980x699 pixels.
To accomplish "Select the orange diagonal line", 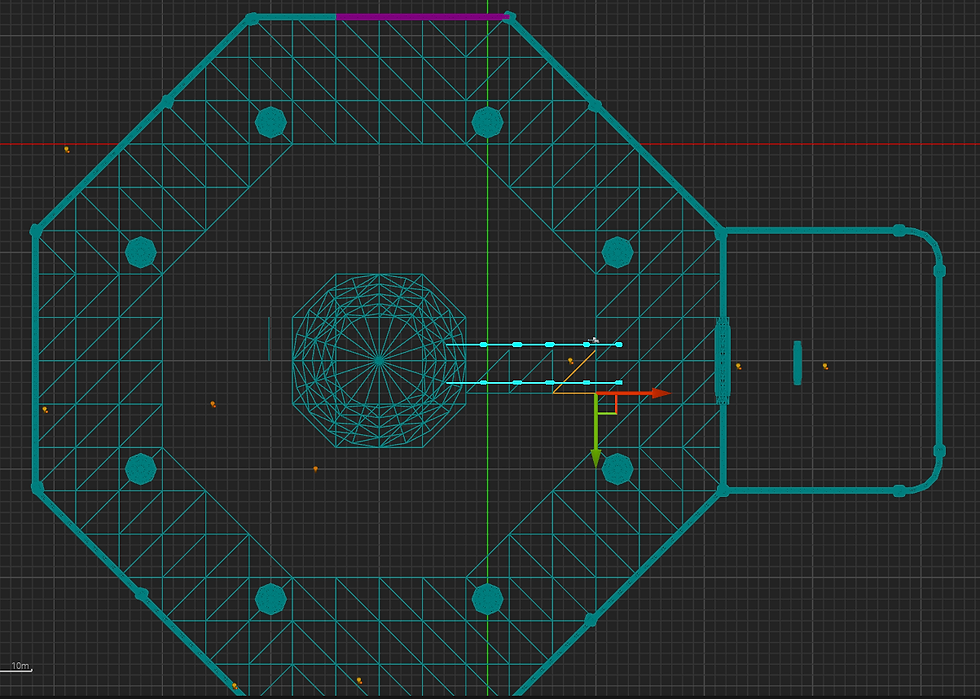I will pos(574,371).
